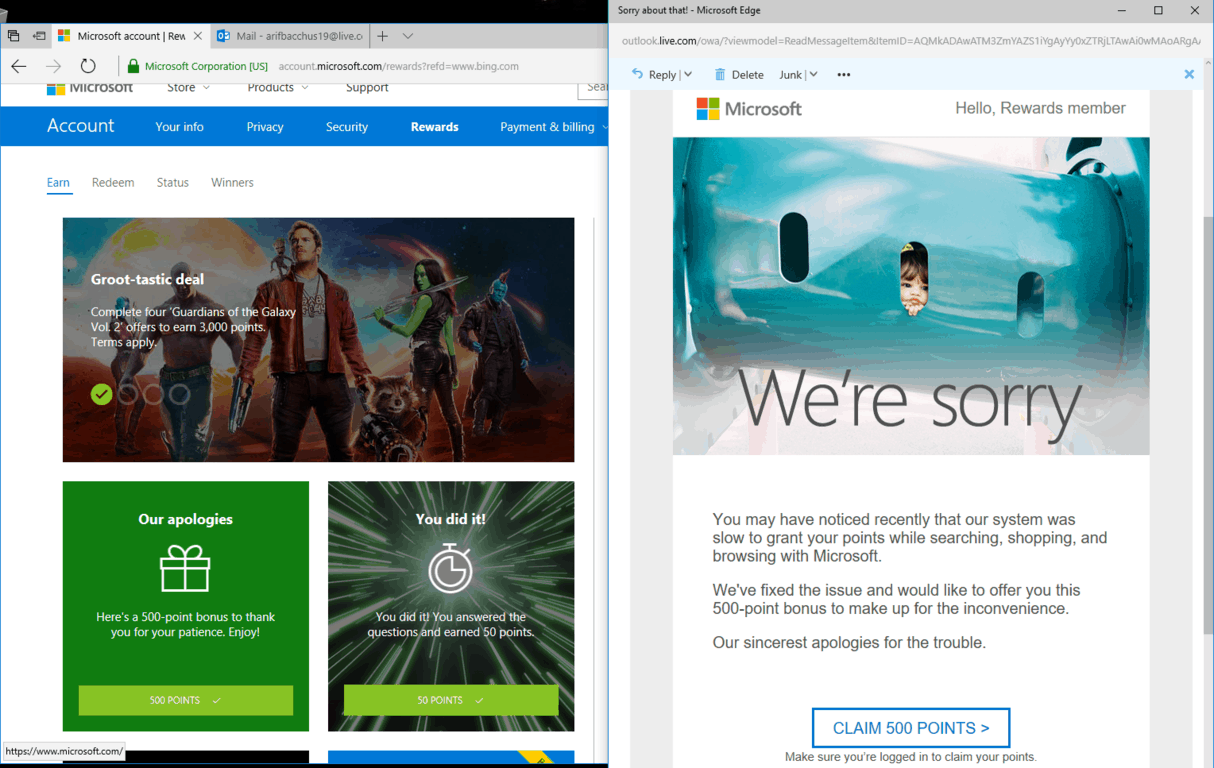Screen dimensions: 1214x768
Task: Click the completed green checkmark on Guardians banner
Action: 101,394
